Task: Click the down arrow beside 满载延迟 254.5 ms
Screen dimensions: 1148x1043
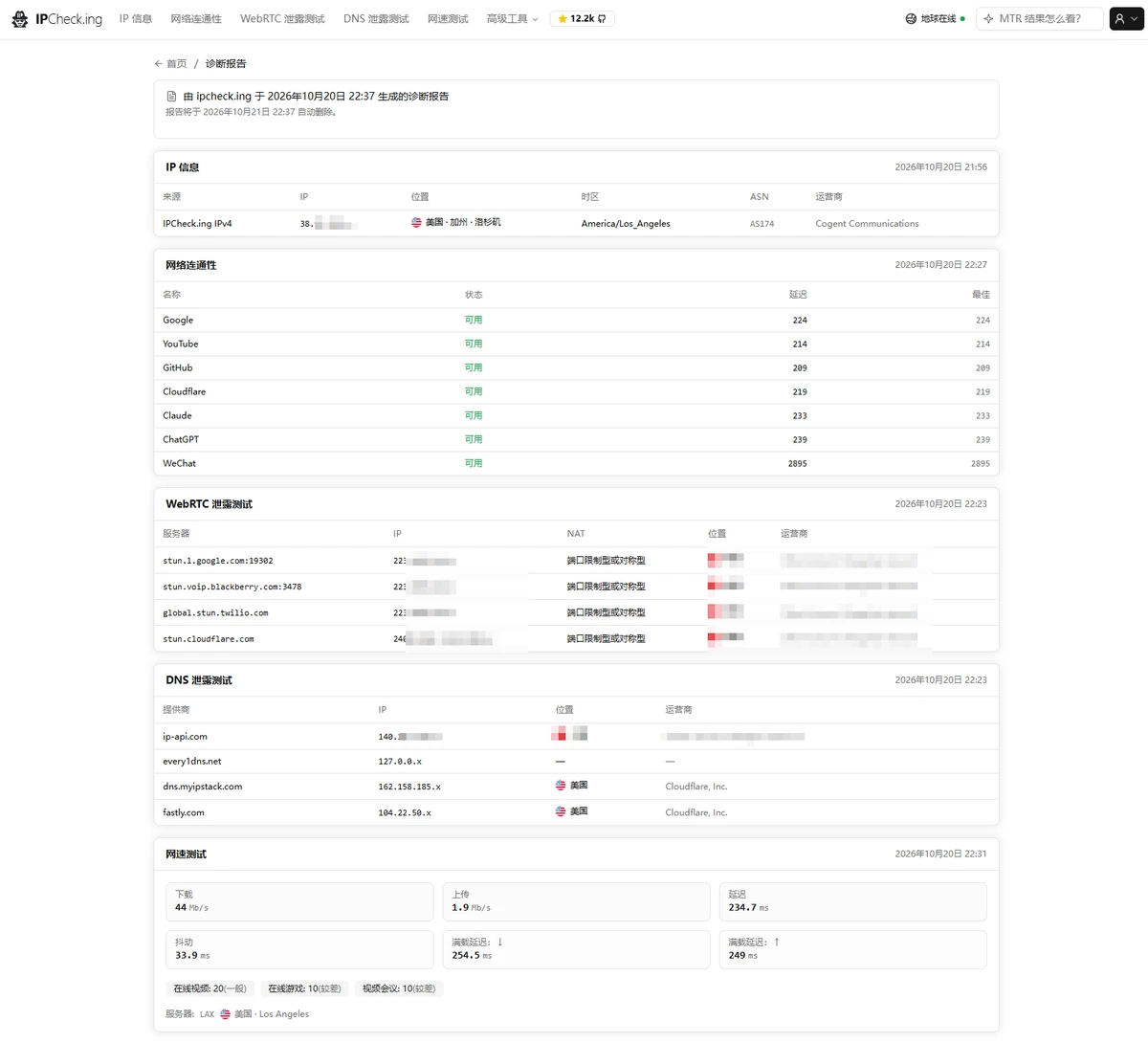Action: [x=500, y=943]
